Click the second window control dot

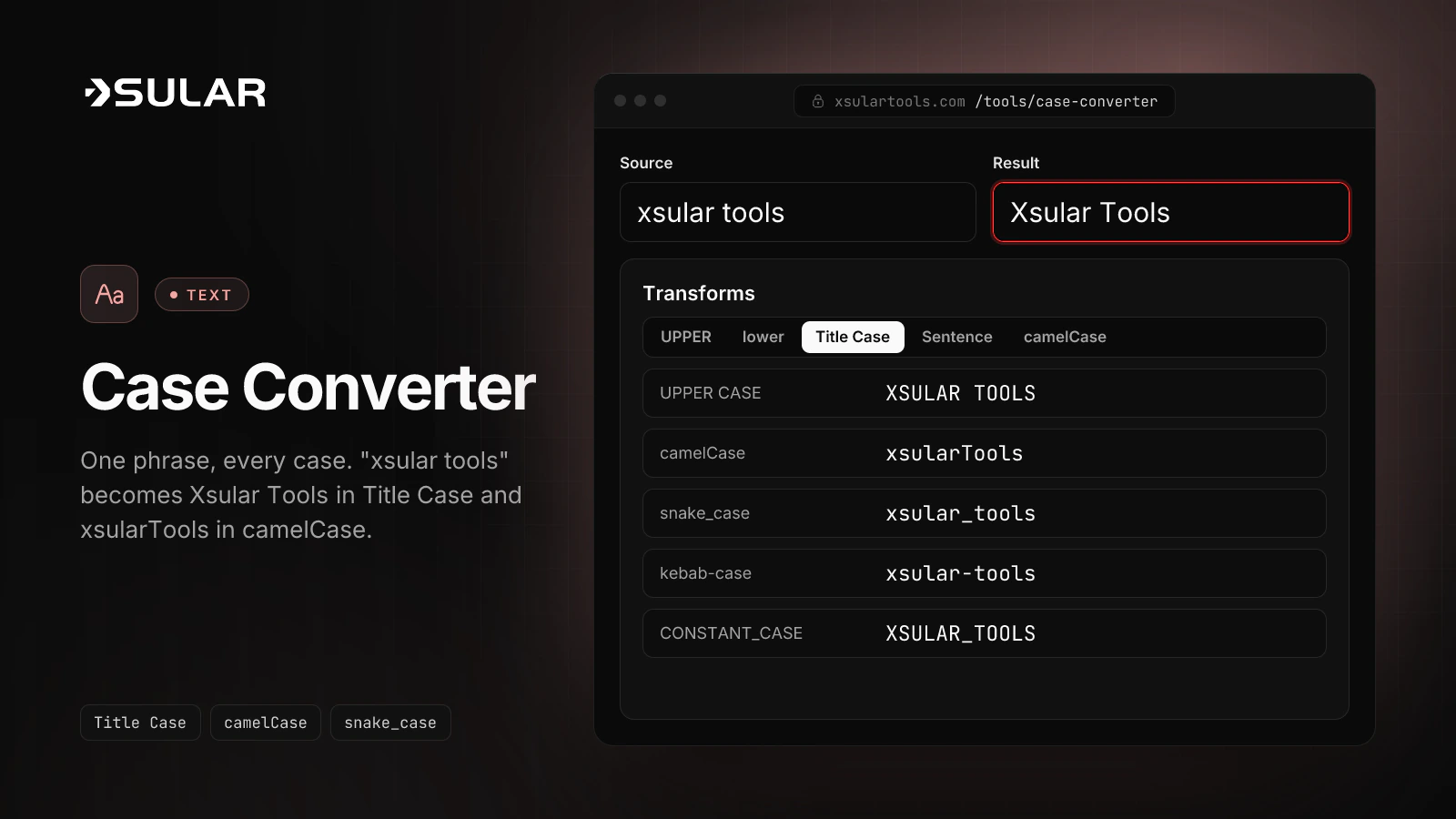[x=640, y=101]
